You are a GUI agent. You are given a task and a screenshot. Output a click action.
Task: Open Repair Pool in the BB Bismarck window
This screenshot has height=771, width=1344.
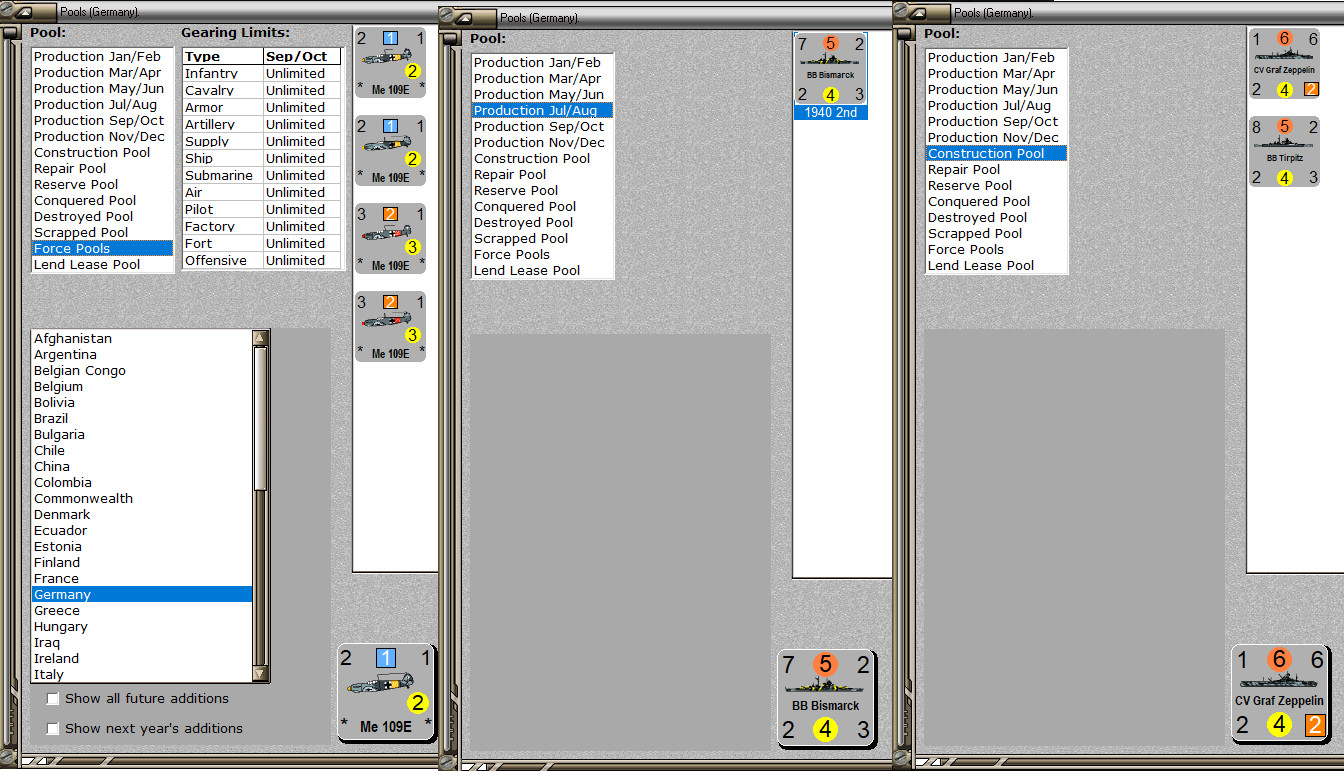point(542,175)
